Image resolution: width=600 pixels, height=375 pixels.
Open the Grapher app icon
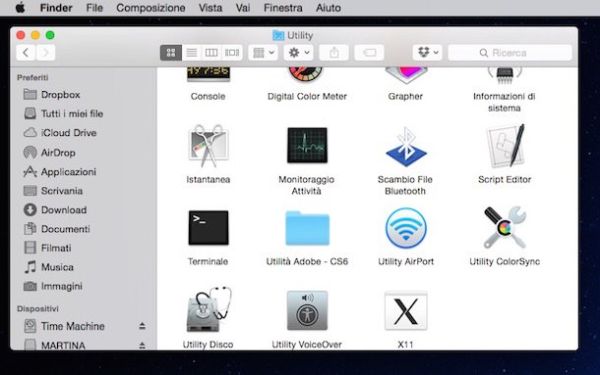406,75
